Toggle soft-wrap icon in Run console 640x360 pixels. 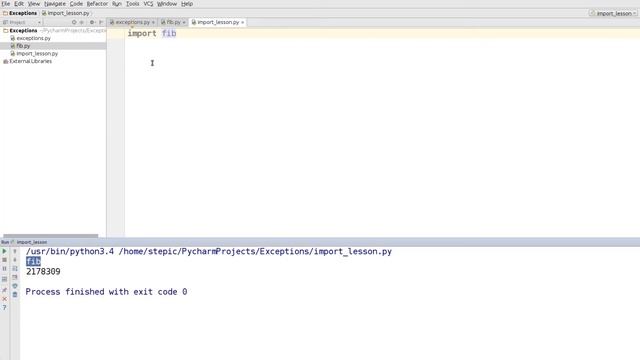click(15, 269)
